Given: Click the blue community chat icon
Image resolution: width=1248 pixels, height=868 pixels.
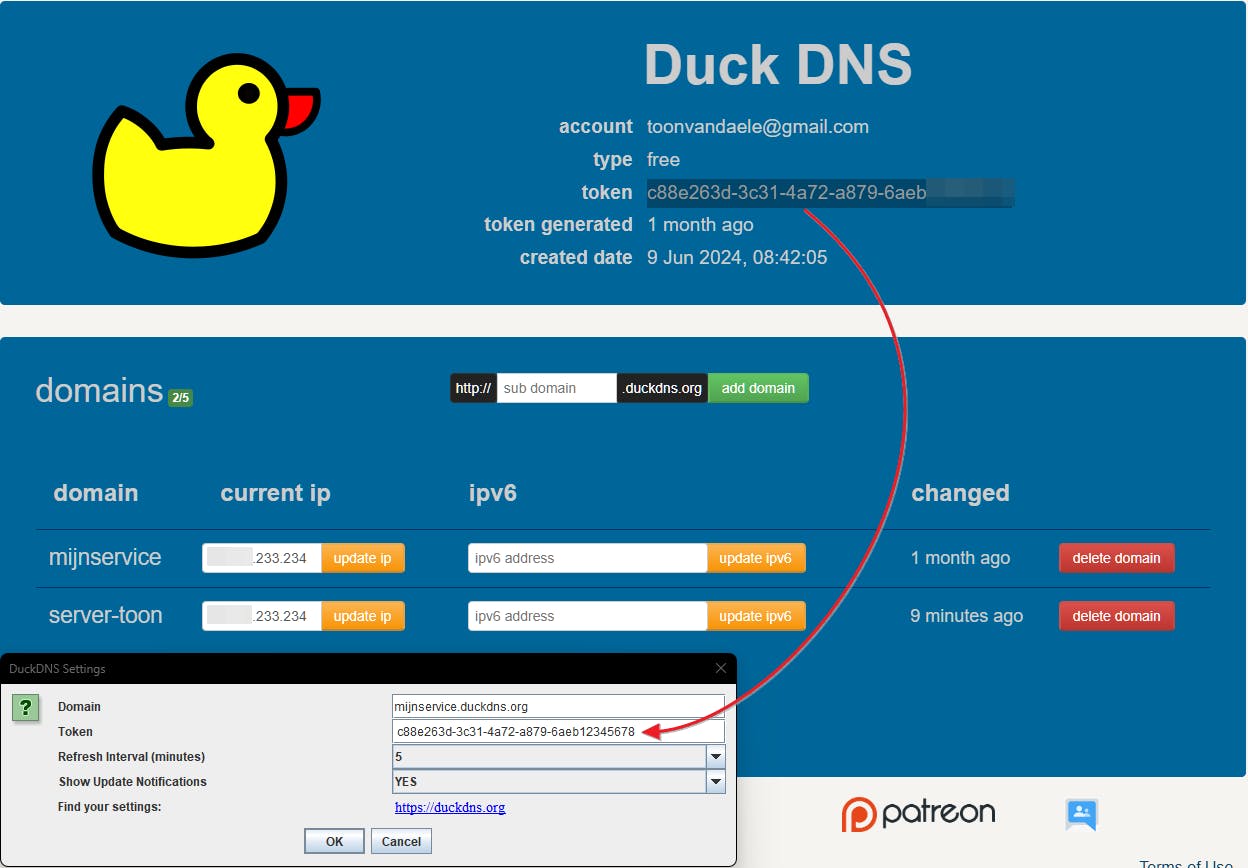Looking at the screenshot, I should (1082, 815).
